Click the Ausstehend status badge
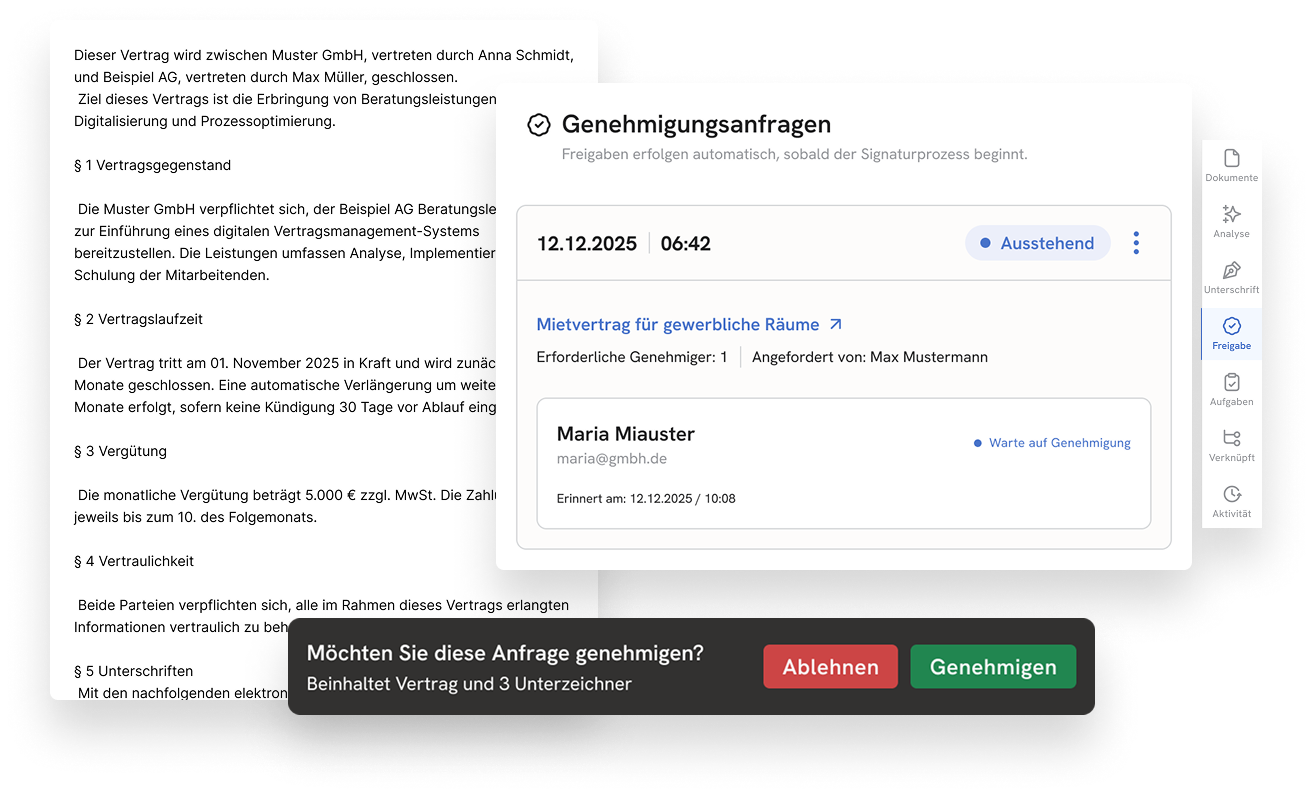The height and width of the screenshot is (795, 1312). [1037, 243]
